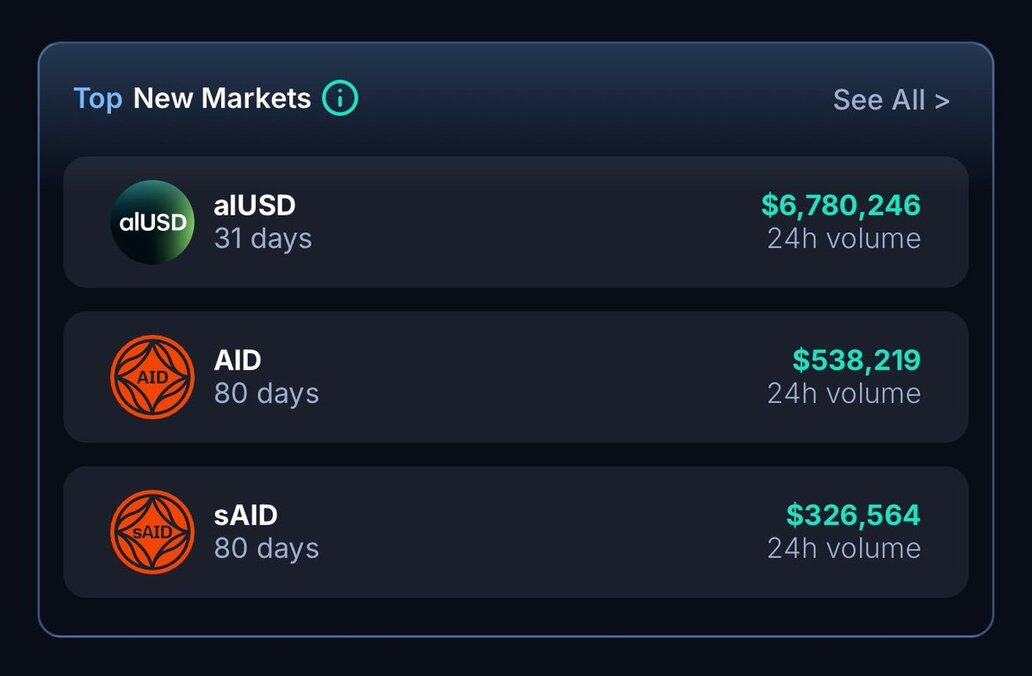This screenshot has width=1032, height=676.
Task: Click "24h volume" label in sAID row
Action: (x=844, y=549)
